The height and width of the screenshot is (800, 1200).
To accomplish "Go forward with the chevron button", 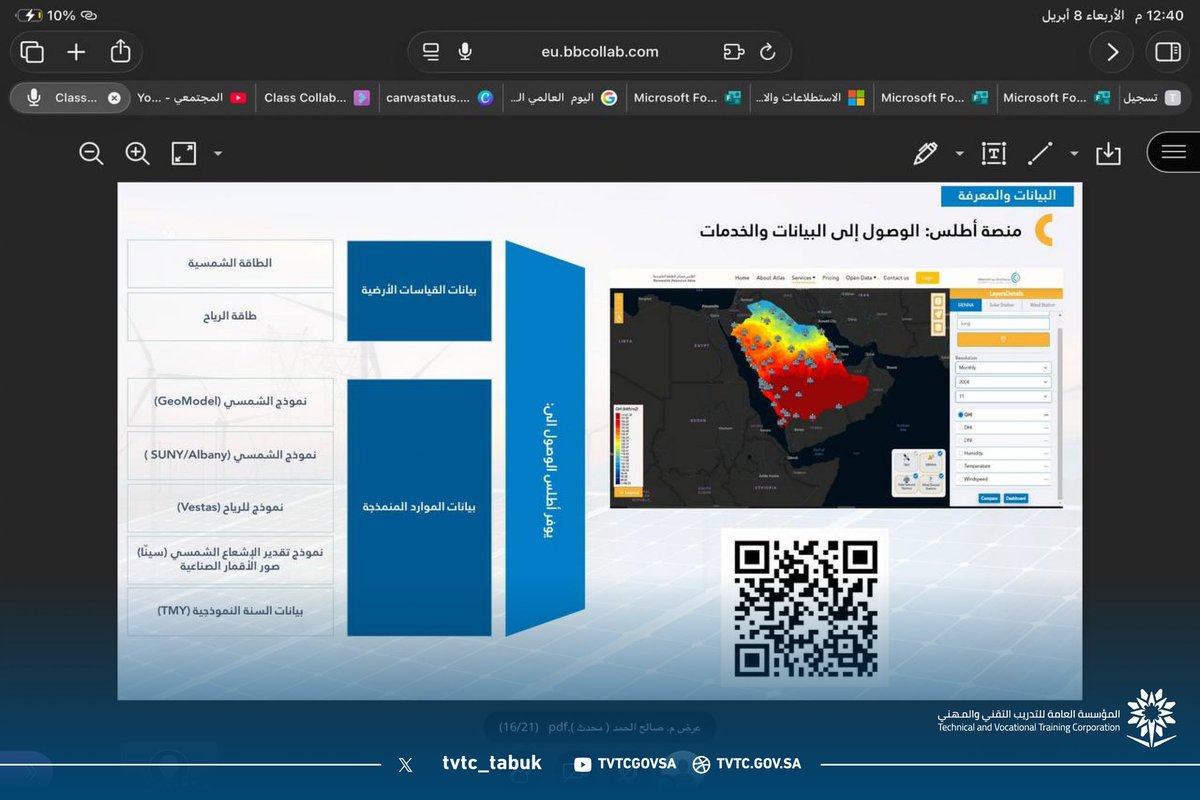I will (1111, 52).
